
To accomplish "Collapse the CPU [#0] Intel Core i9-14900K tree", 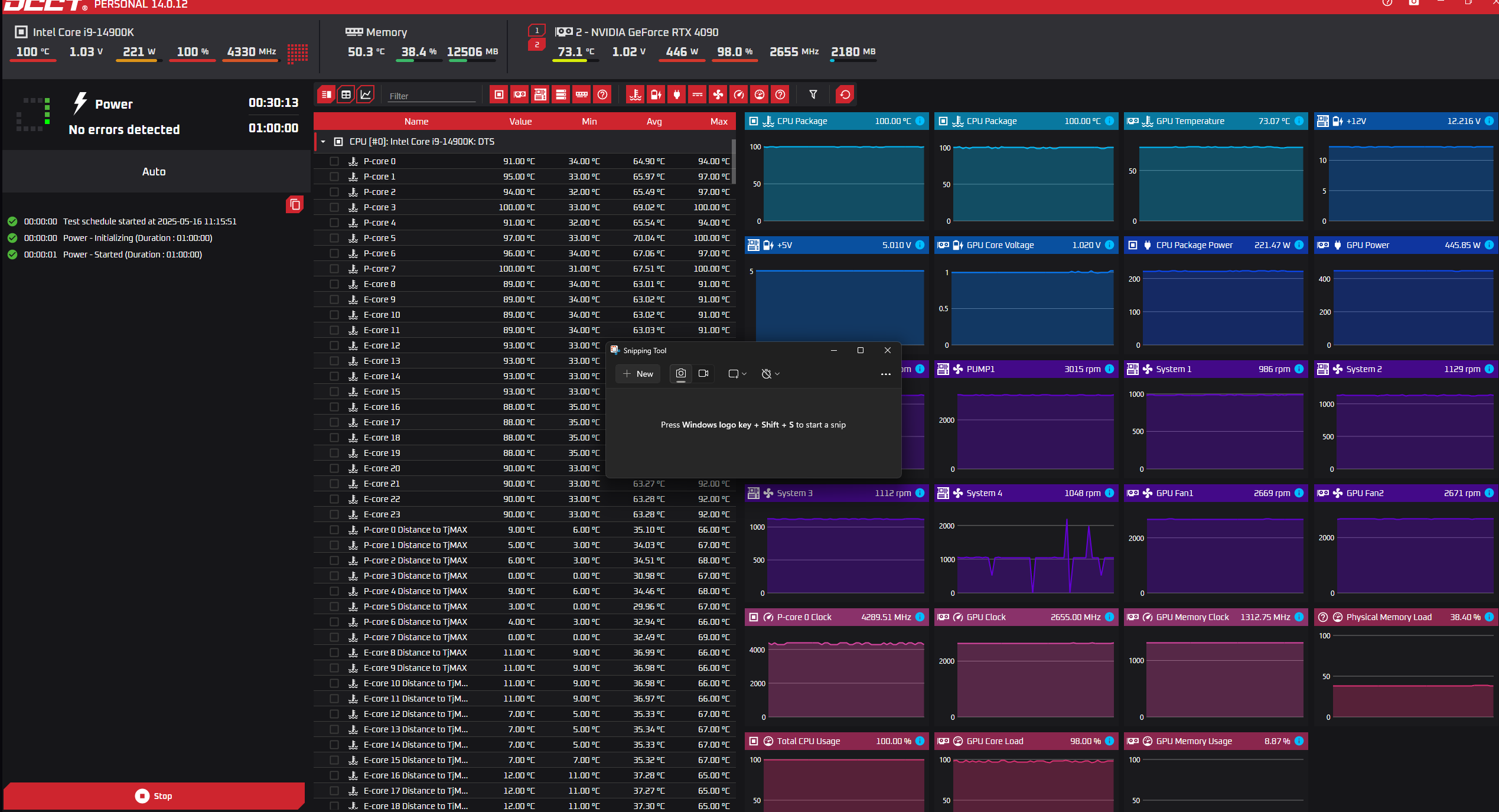I will pos(323,142).
